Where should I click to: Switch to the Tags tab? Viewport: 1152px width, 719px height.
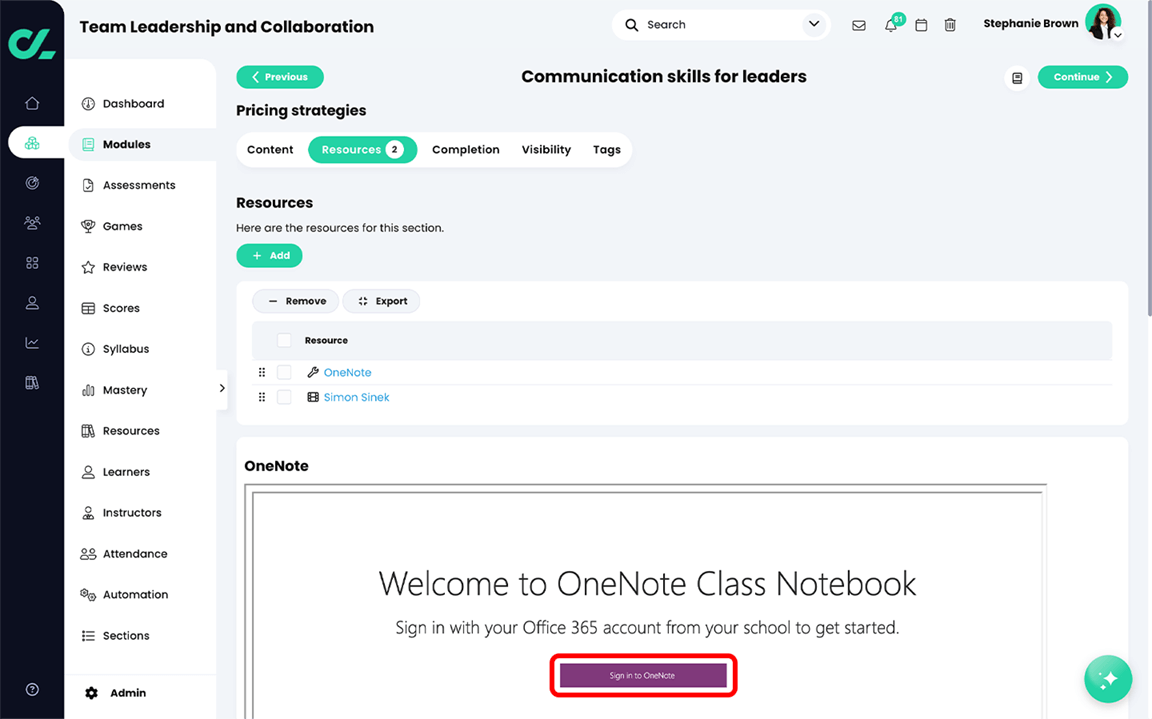[607, 150]
